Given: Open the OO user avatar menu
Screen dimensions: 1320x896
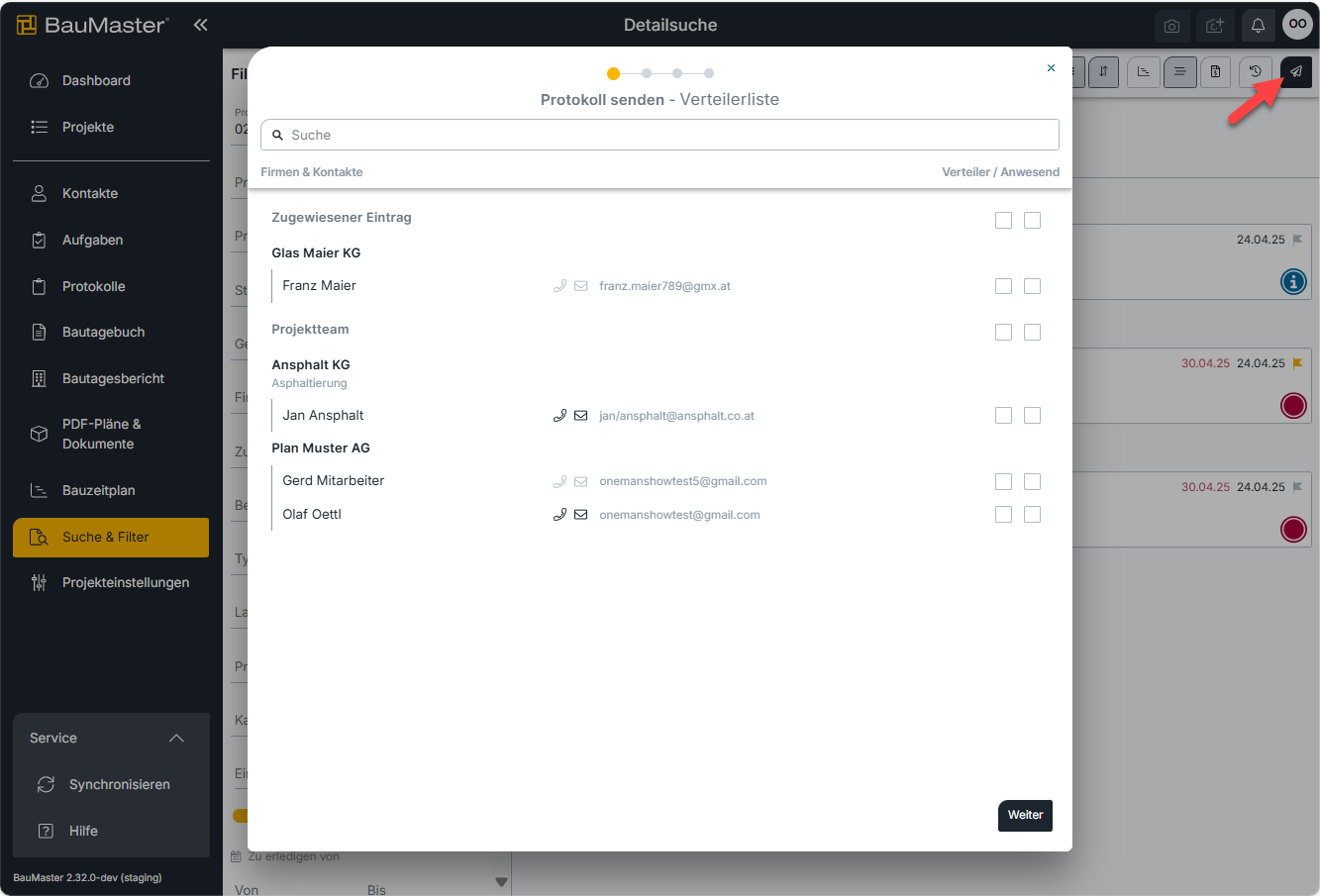Looking at the screenshot, I should tap(1297, 25).
